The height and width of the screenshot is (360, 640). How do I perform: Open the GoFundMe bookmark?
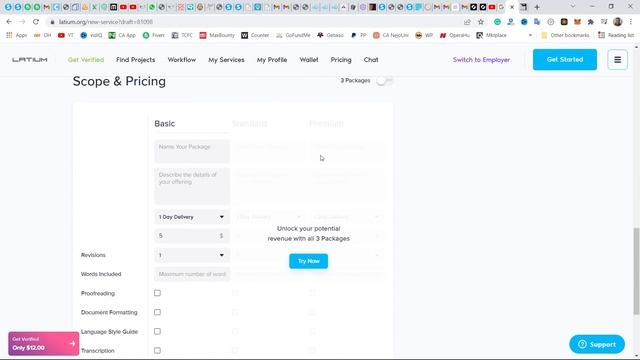[x=293, y=36]
